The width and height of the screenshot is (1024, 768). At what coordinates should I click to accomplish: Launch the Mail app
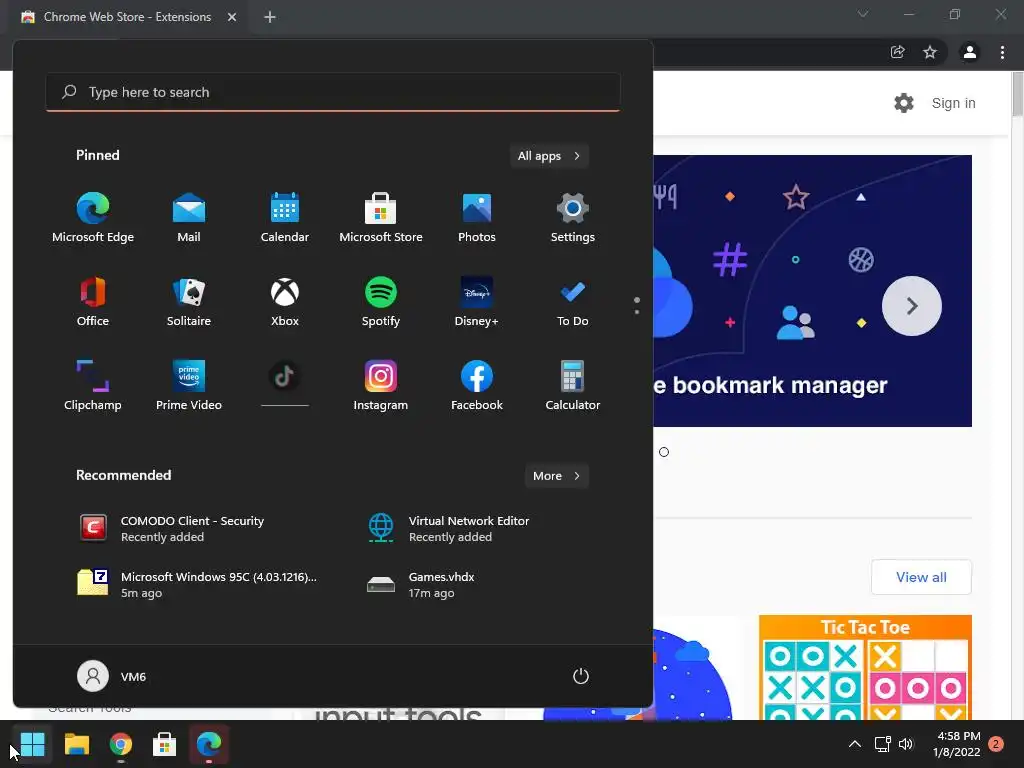coord(189,217)
